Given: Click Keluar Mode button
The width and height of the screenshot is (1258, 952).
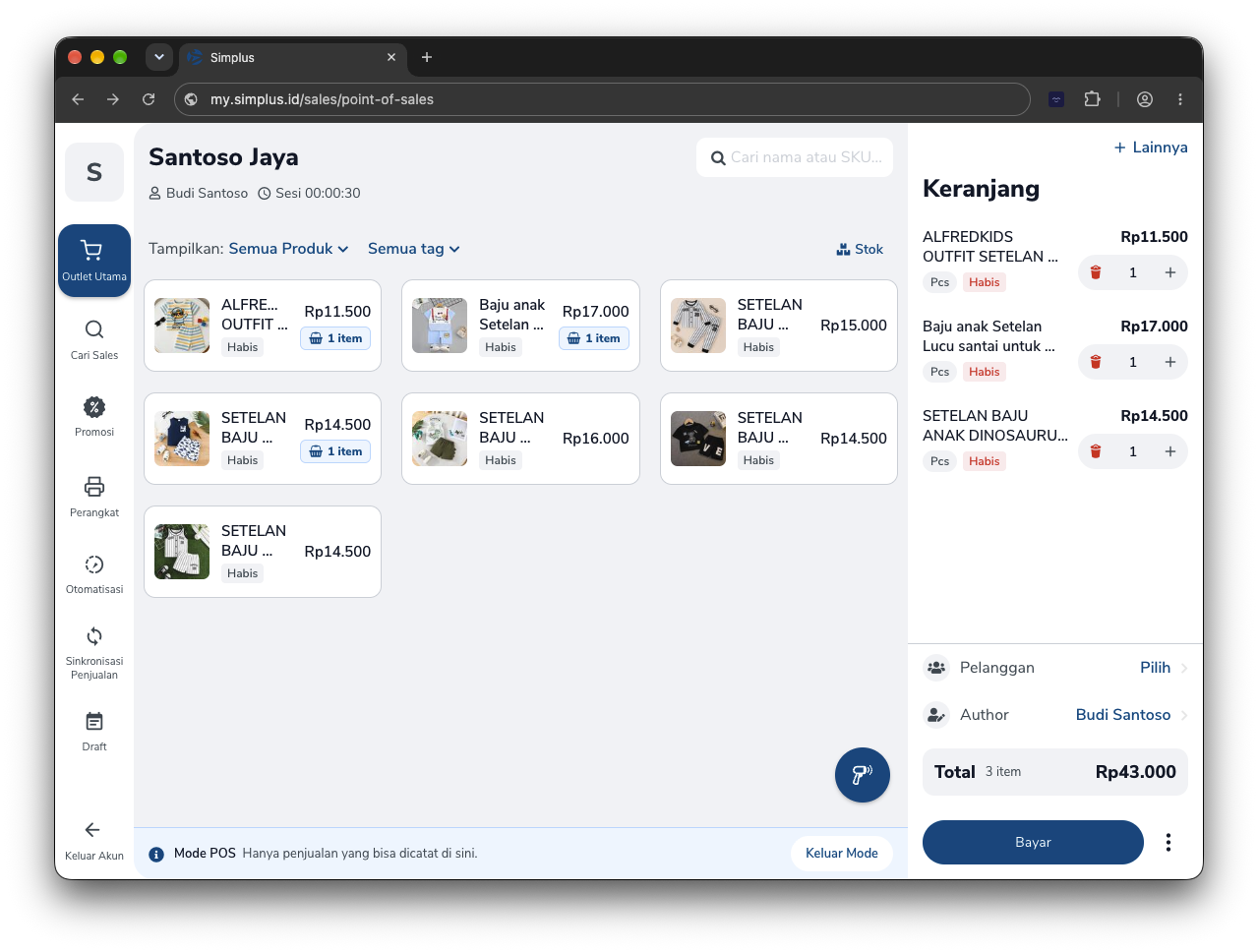Looking at the screenshot, I should pyautogui.click(x=842, y=854).
